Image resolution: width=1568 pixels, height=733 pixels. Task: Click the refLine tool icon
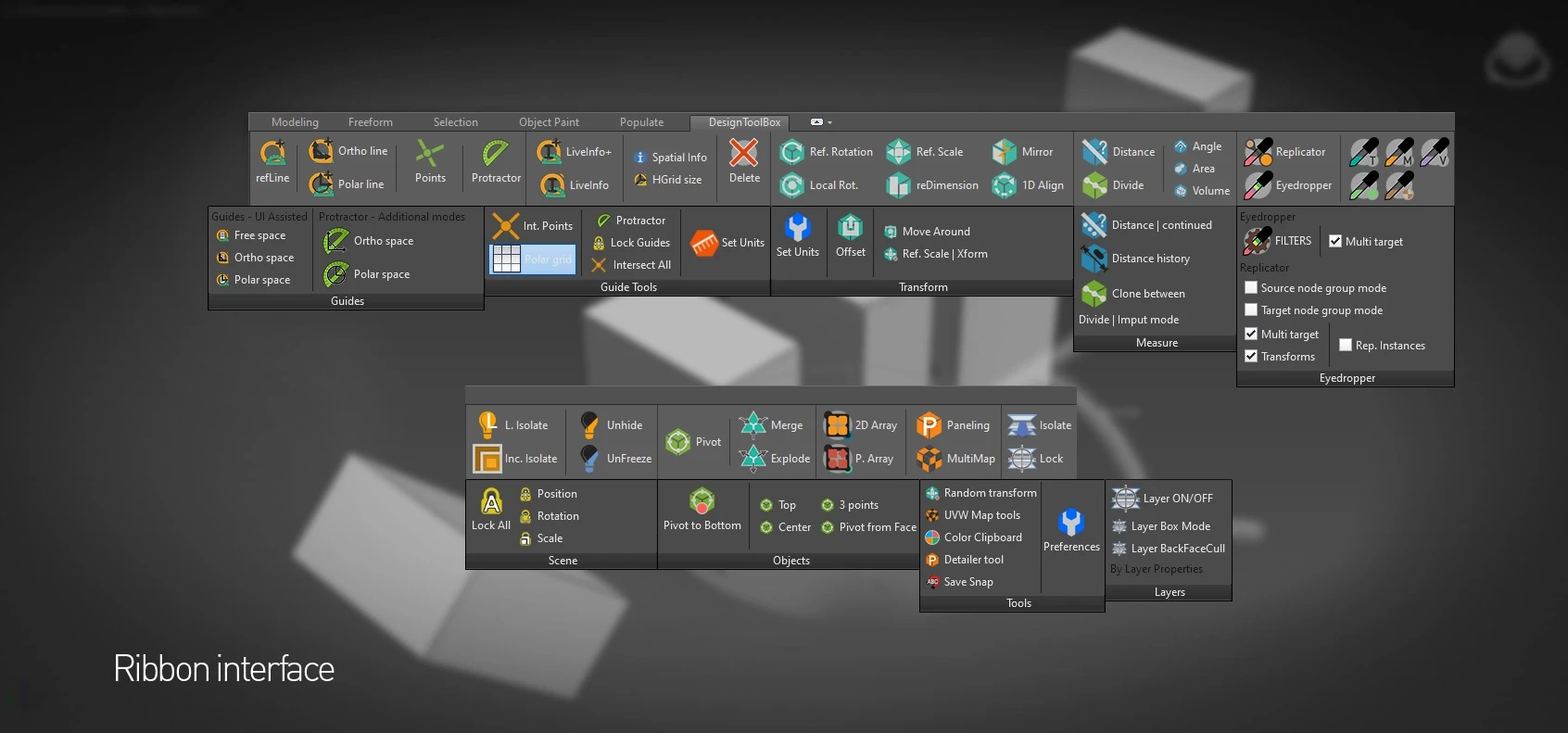tap(272, 154)
